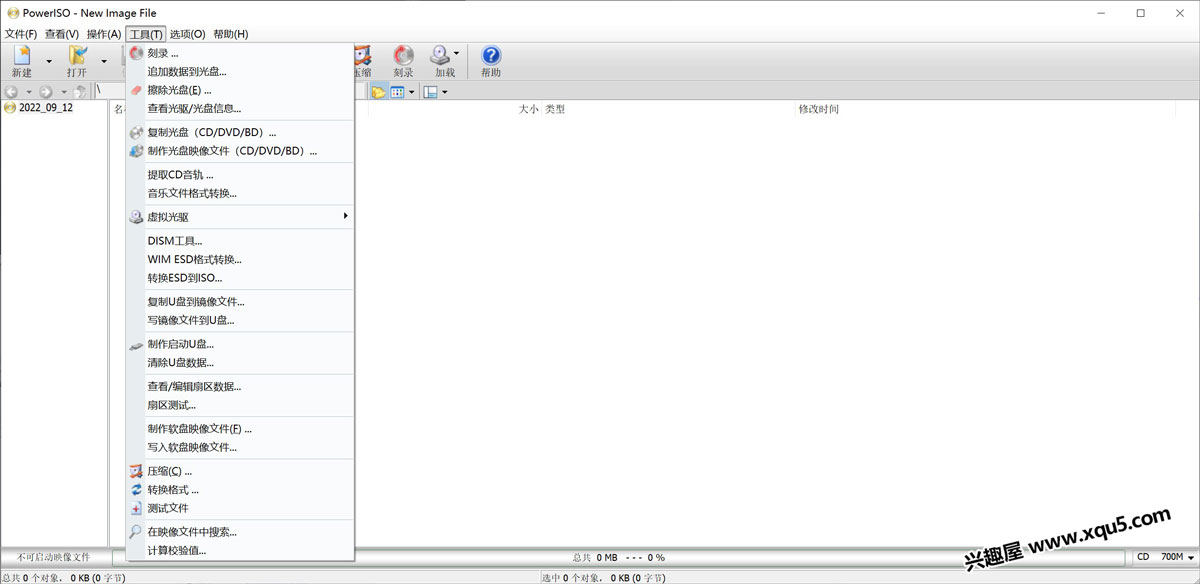Choose 制作软盘映像文件(F) ...
This screenshot has height=584, width=1200.
pos(240,429)
